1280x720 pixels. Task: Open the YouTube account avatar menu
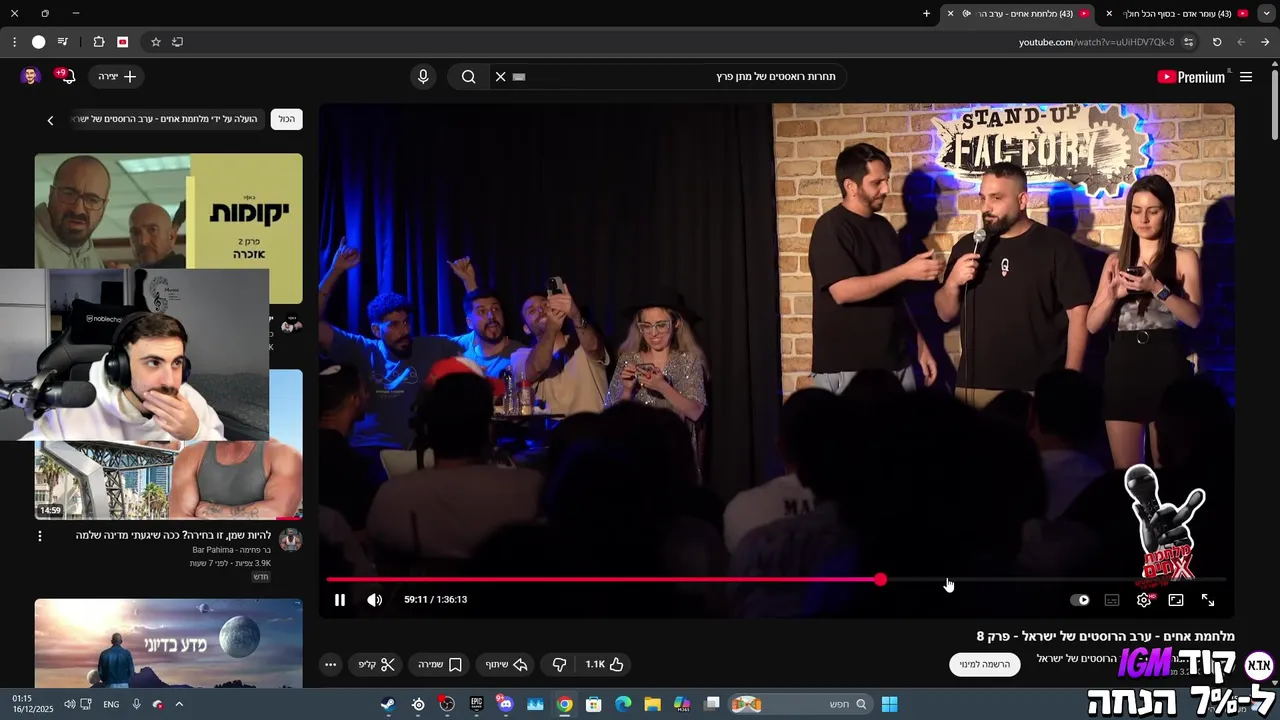coord(30,77)
